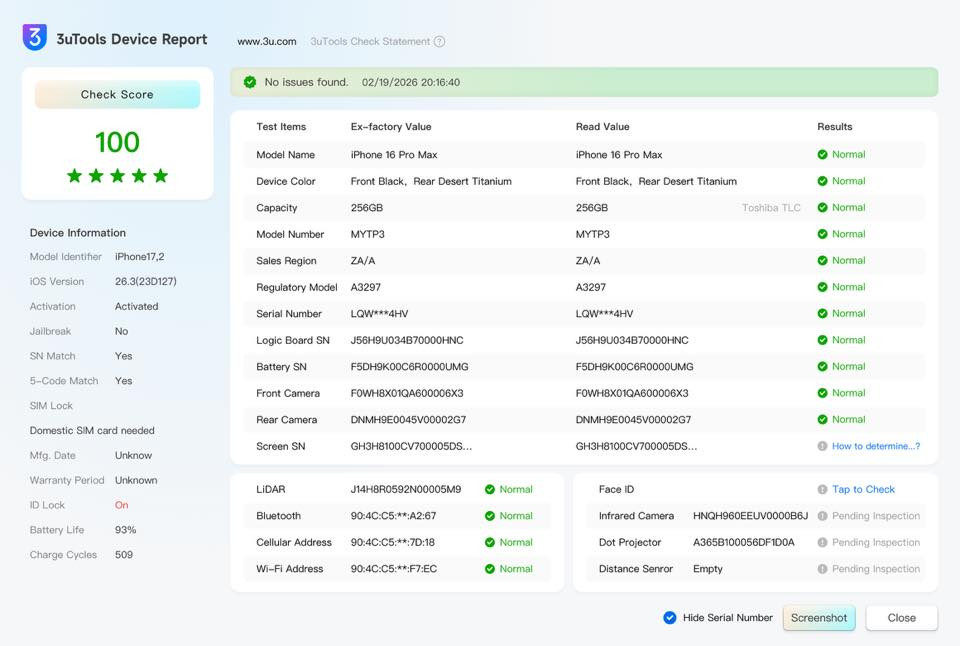Click the green checkmark beside No issues found
Viewport: 960px width, 646px height.
[x=250, y=82]
